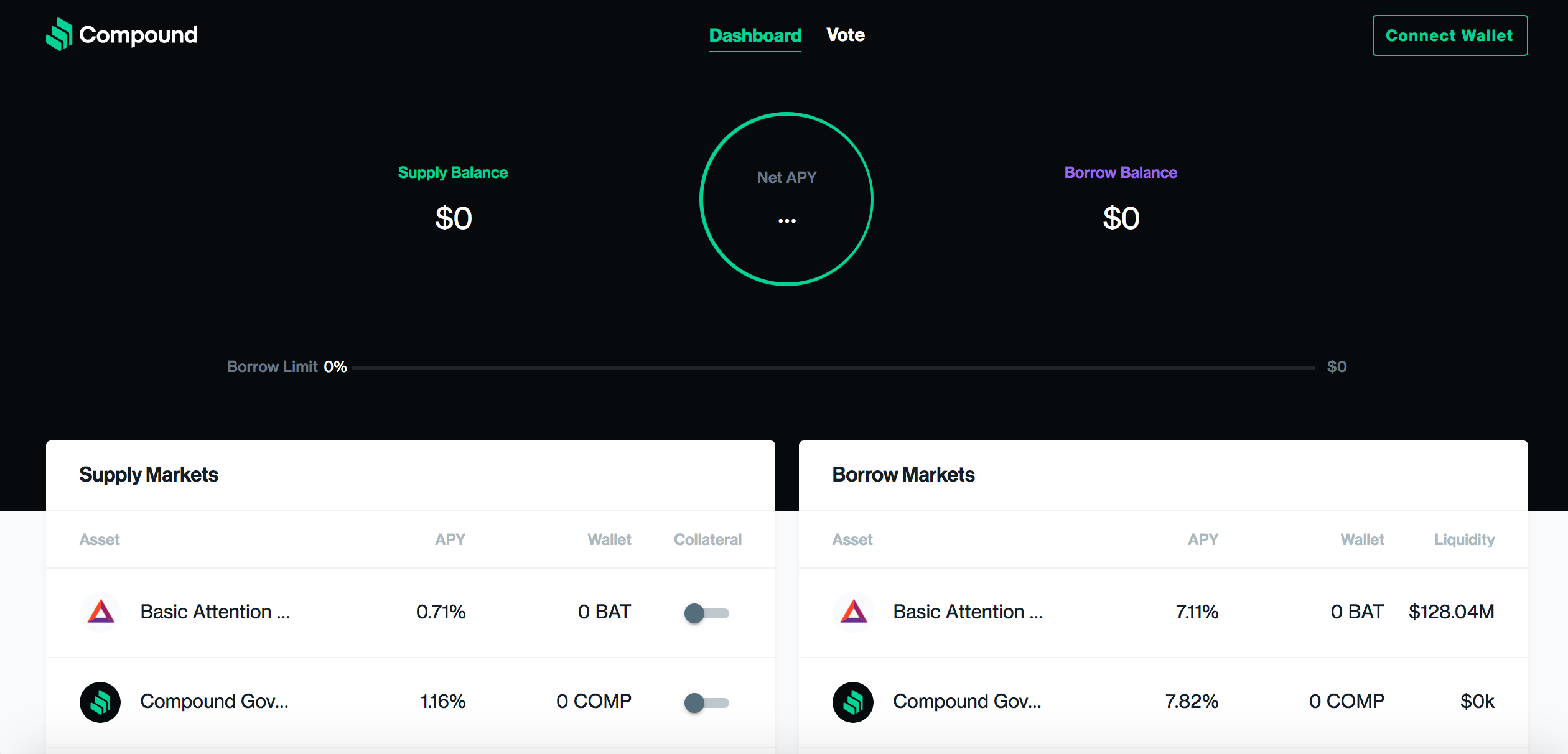Click the Liquidity column header
1568x754 pixels.
[1464, 539]
